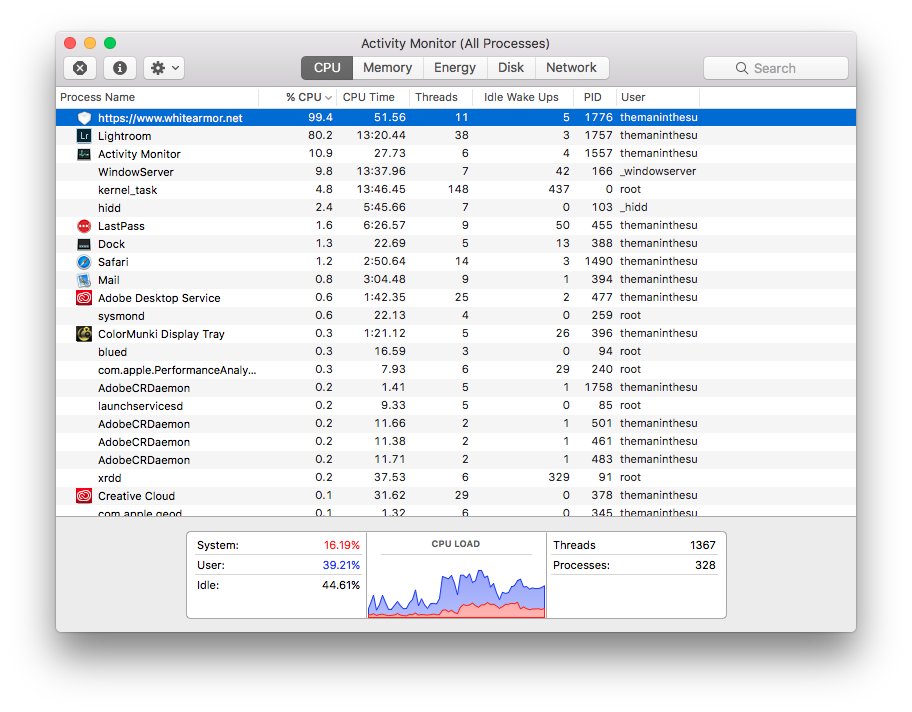Open the process Info (i) button
The image size is (912, 712).
[120, 68]
